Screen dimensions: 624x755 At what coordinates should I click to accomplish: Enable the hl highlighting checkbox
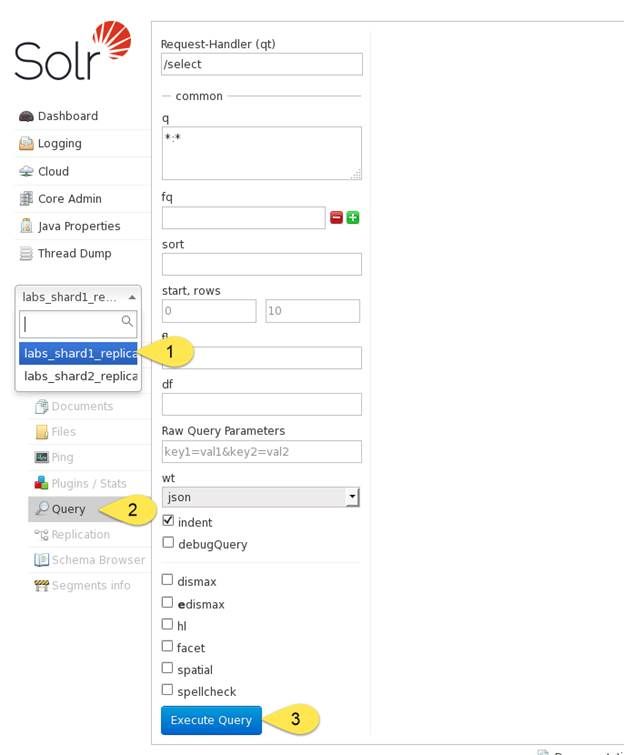coord(167,625)
